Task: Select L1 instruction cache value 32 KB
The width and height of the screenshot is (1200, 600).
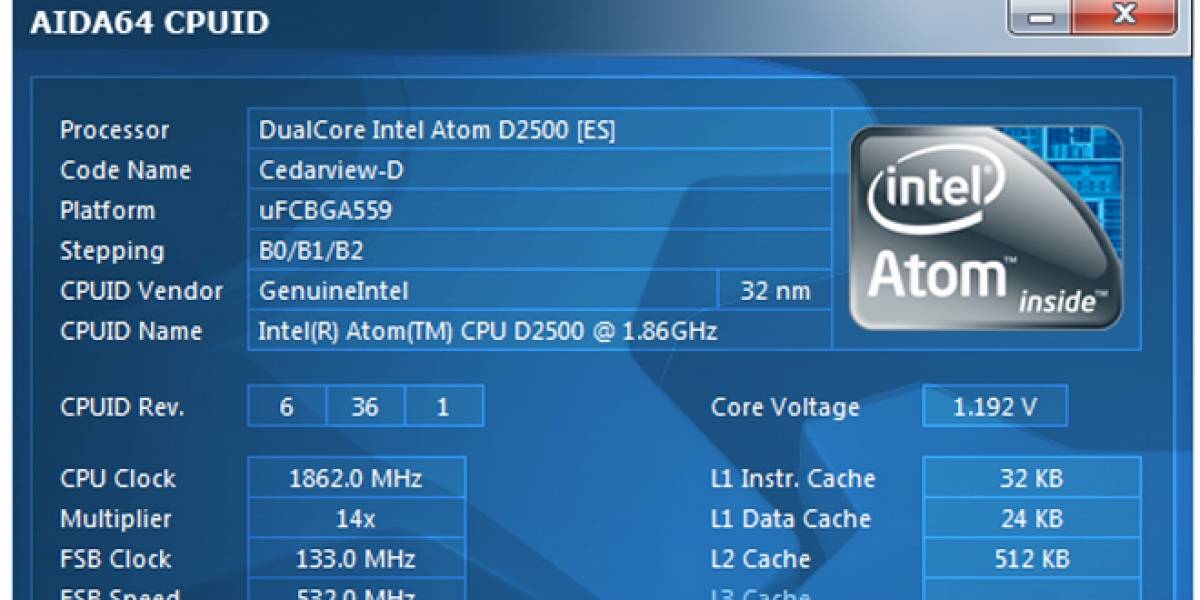Action: (x=1031, y=478)
